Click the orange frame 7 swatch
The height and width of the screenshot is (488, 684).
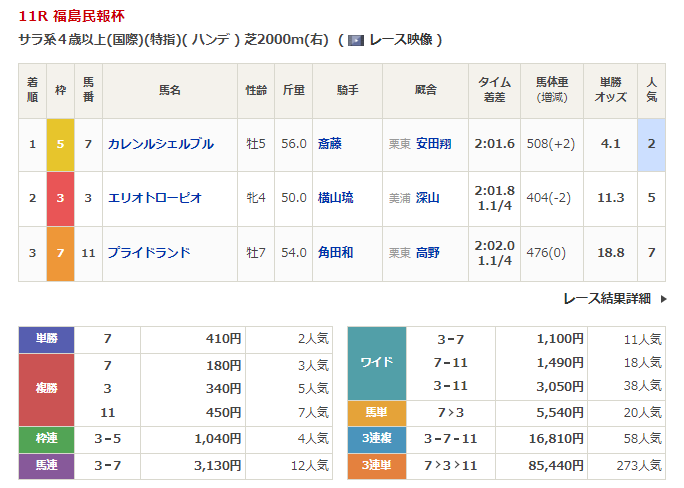click(x=60, y=252)
